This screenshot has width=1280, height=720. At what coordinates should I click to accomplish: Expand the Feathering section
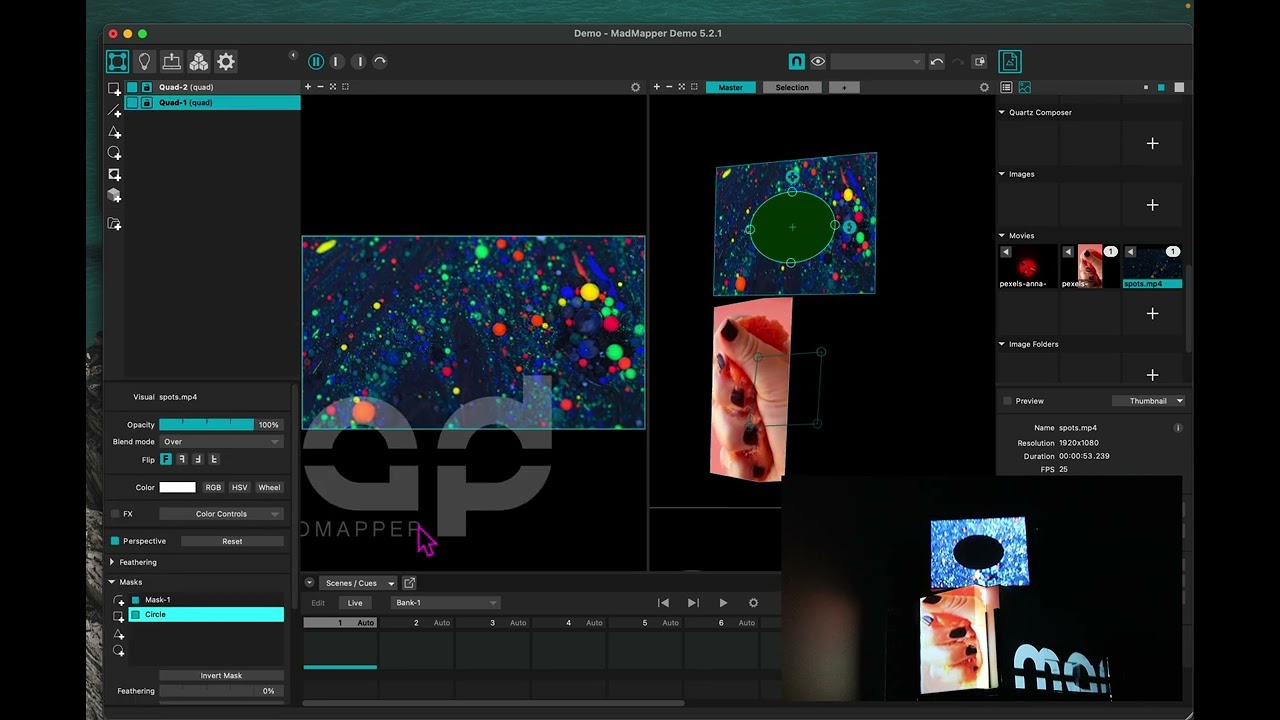coord(112,562)
